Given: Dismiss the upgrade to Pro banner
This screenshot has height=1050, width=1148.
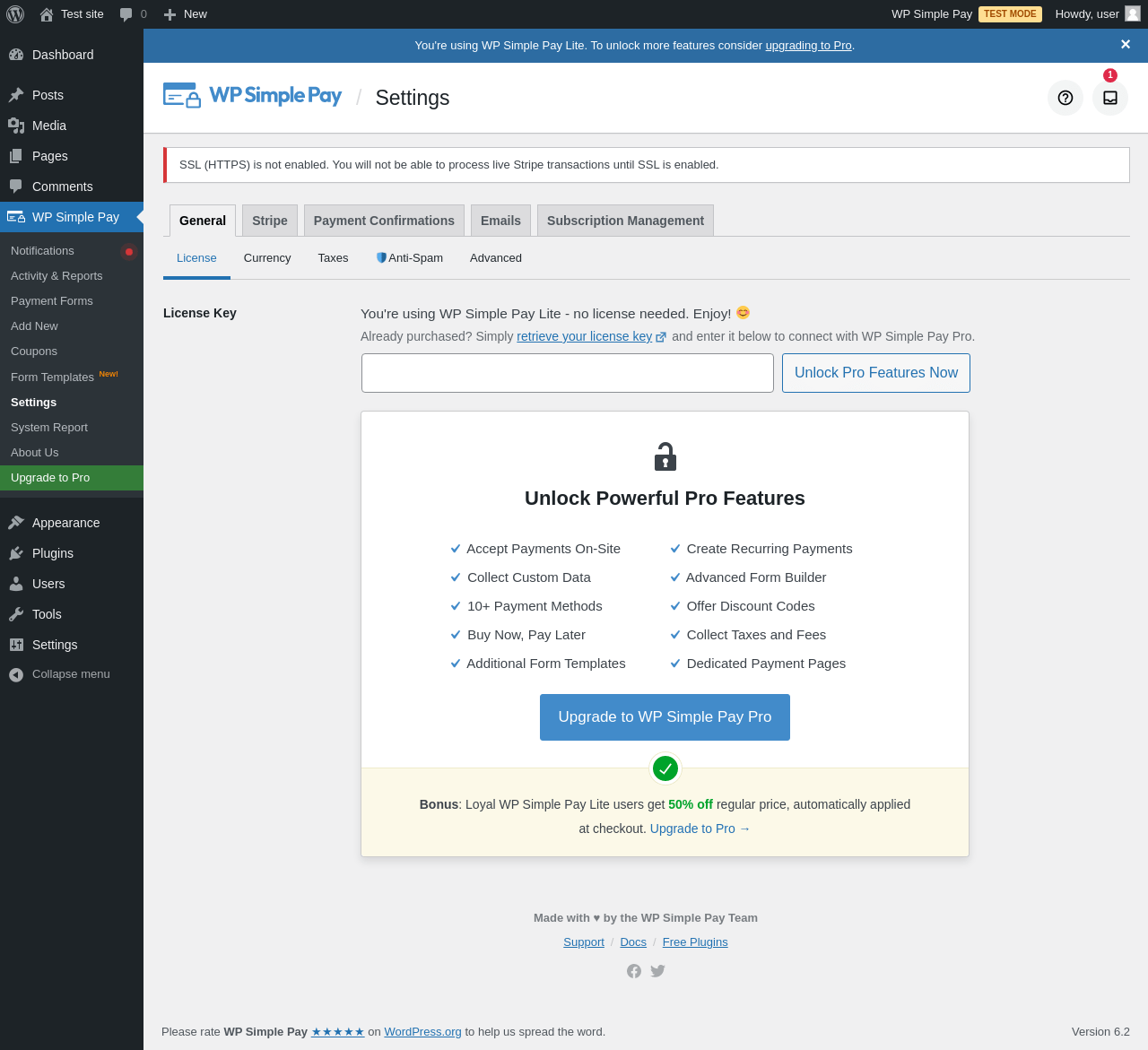Looking at the screenshot, I should pos(1126,45).
